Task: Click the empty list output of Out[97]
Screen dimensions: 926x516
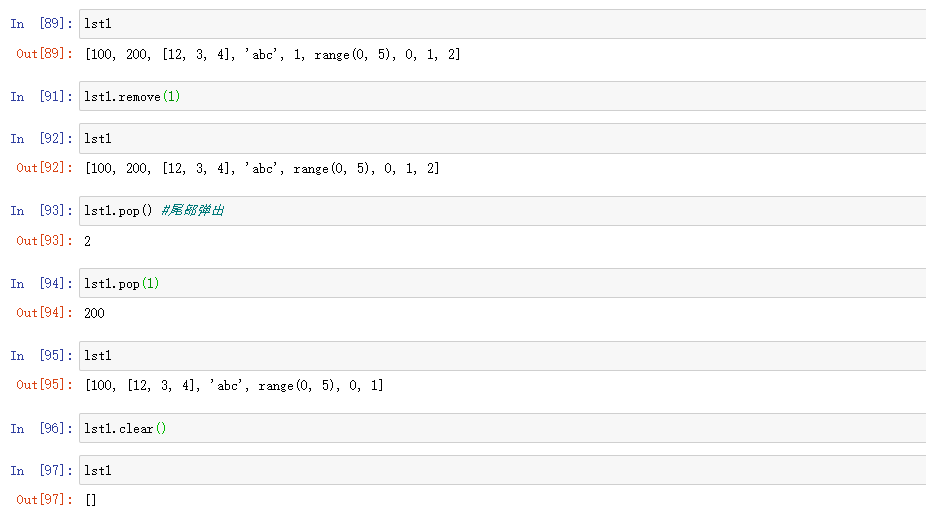Action: click(x=90, y=500)
